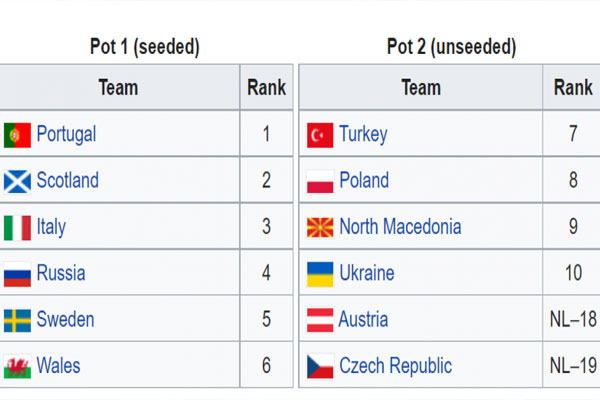Click the Scotland flag icon
The image size is (600, 400).
coord(17,181)
